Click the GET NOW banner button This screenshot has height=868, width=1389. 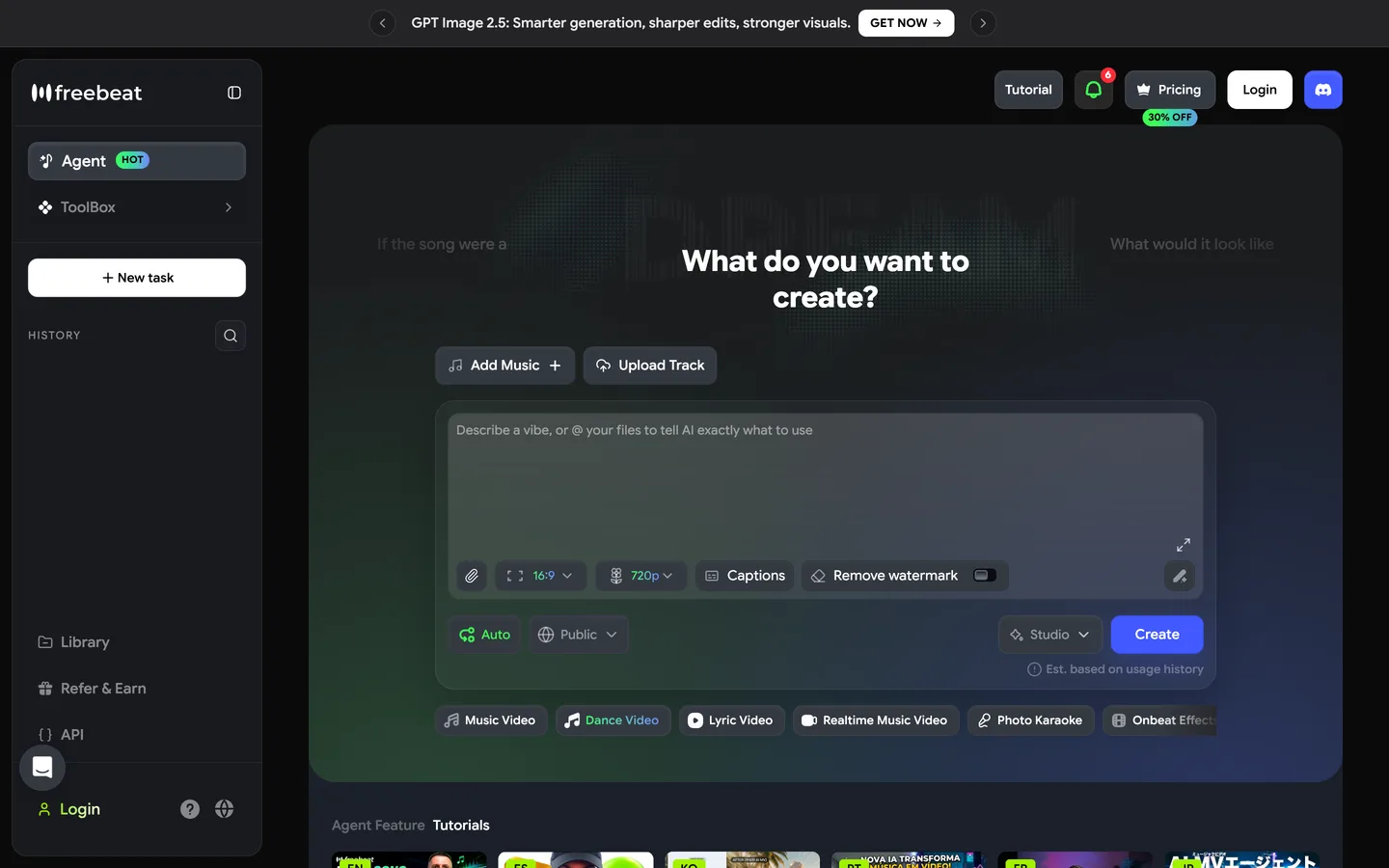906,23
